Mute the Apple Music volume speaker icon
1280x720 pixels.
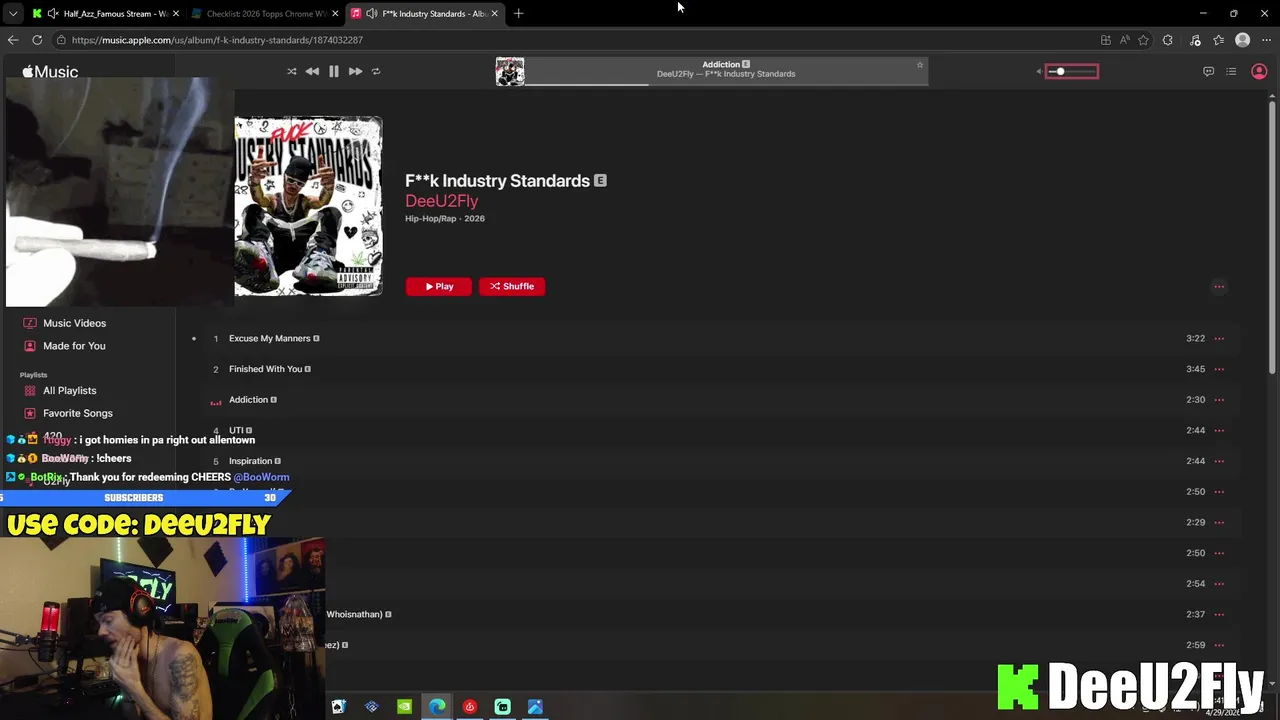click(x=1039, y=71)
